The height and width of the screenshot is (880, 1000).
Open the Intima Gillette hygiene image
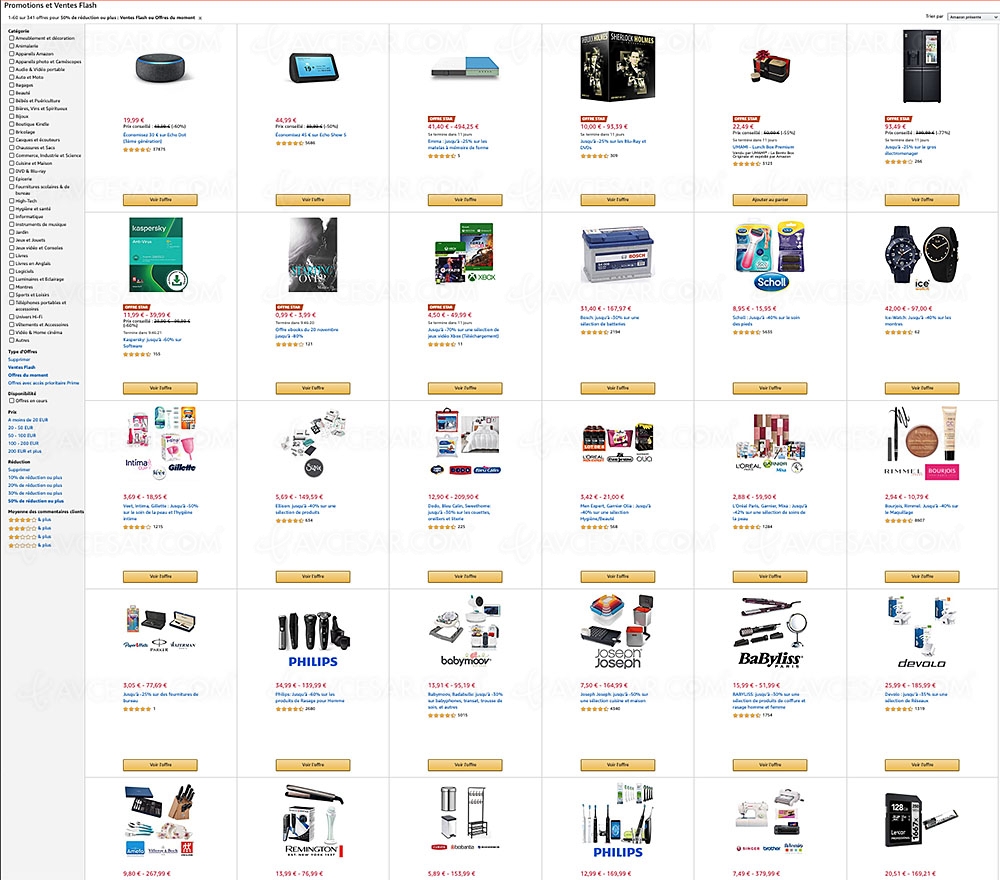coord(160,443)
